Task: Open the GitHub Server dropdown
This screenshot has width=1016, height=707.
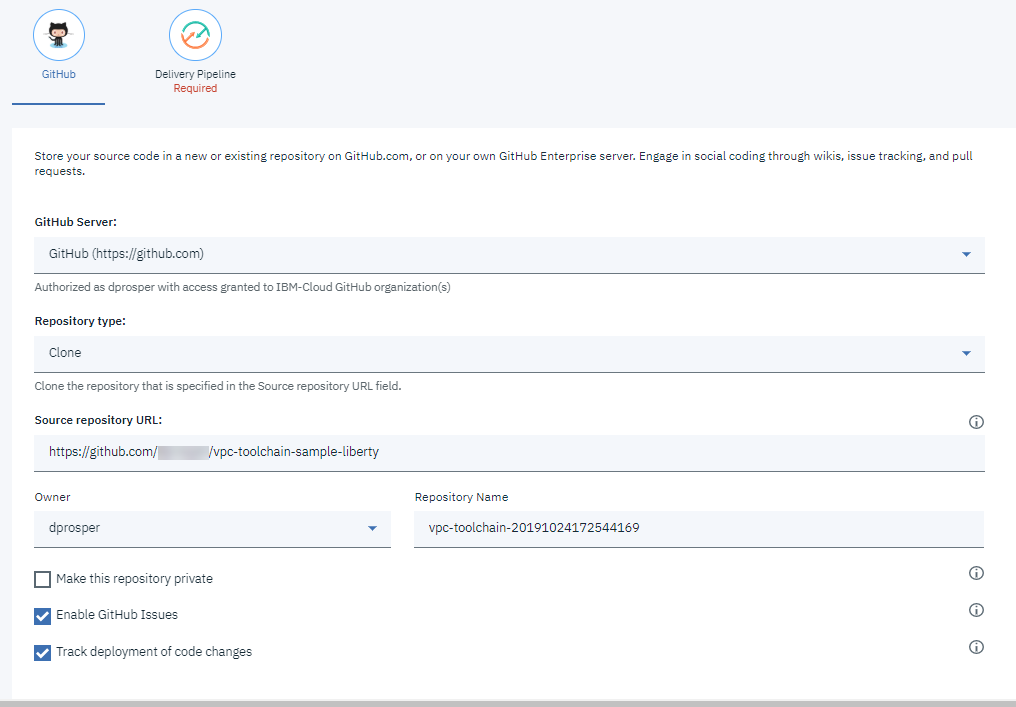Action: (x=509, y=255)
